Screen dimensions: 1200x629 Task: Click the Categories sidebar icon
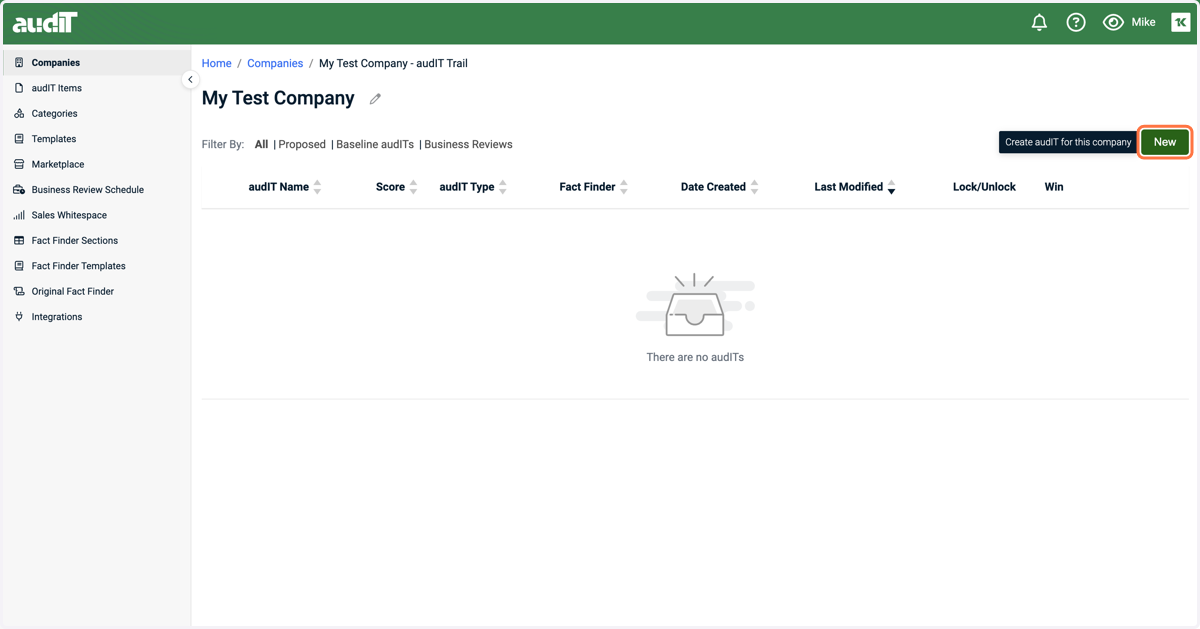(19, 113)
